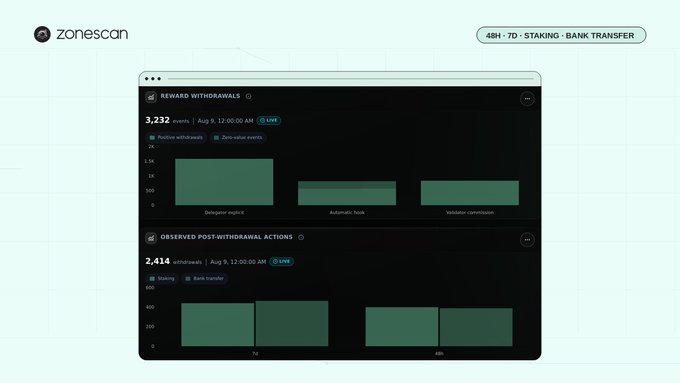Click the 'Validator commission' axis label
This screenshot has width=680, height=383.
[470, 213]
